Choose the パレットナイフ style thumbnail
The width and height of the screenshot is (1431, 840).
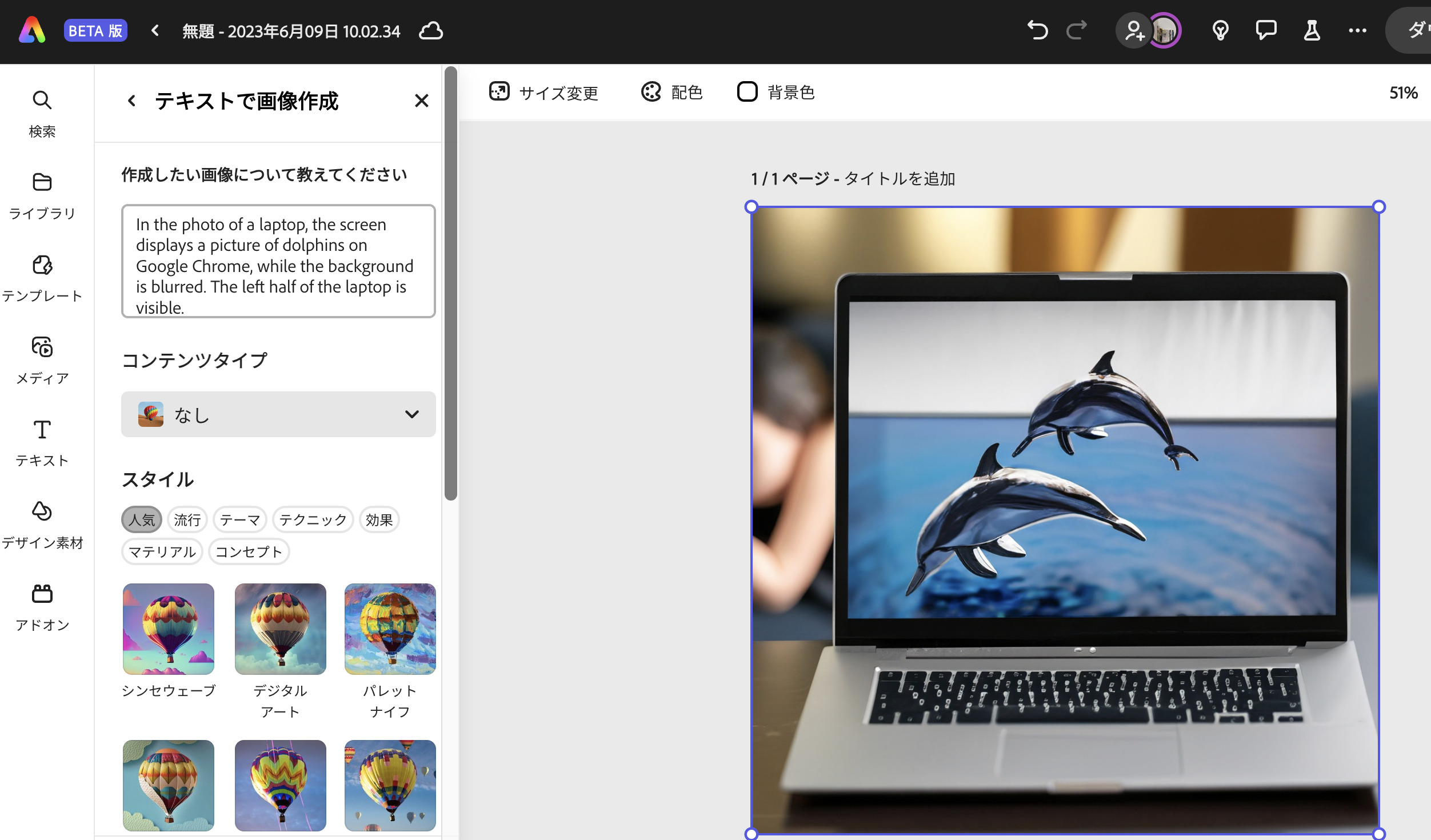pyautogui.click(x=390, y=629)
